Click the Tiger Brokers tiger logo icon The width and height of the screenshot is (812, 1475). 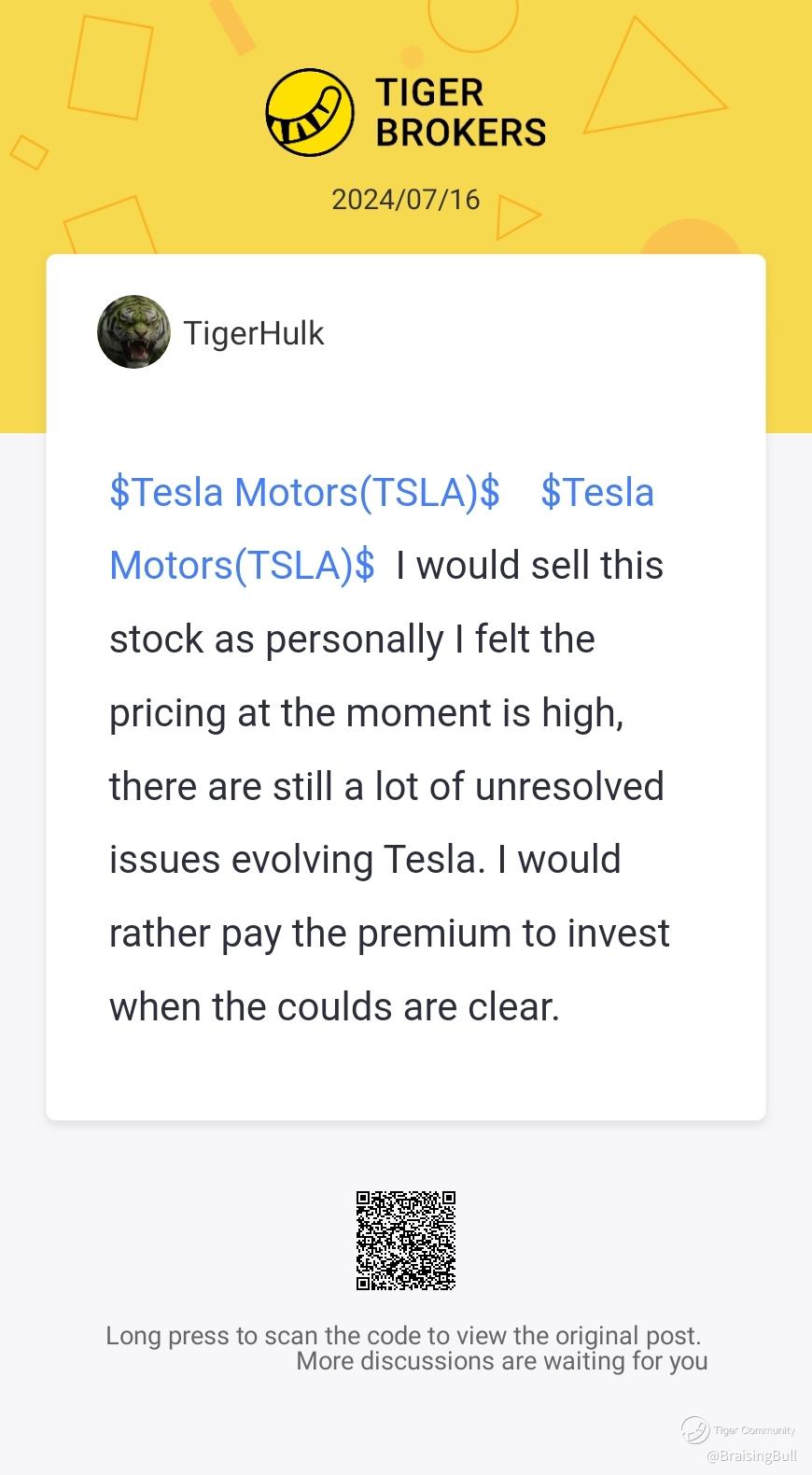pos(310,112)
